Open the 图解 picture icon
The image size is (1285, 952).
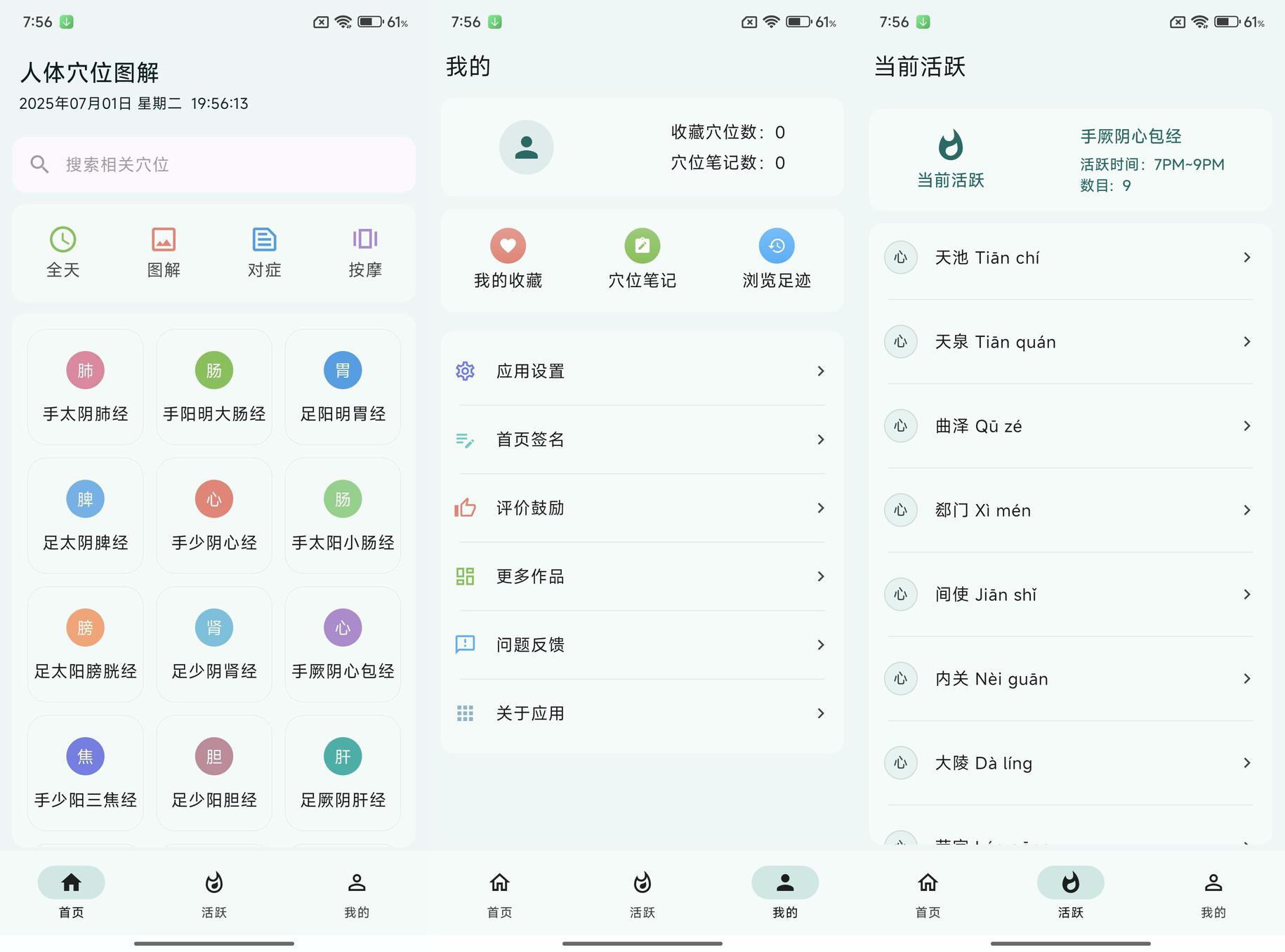pyautogui.click(x=164, y=239)
